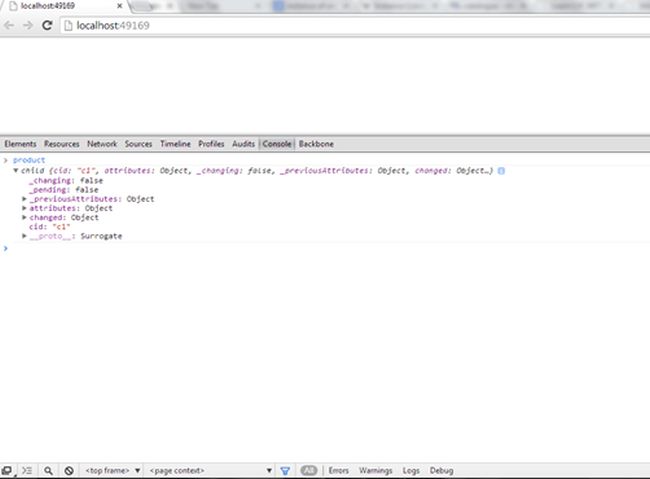This screenshot has width=650, height=479.
Task: Switch to the Audits panel
Action: pyautogui.click(x=243, y=144)
